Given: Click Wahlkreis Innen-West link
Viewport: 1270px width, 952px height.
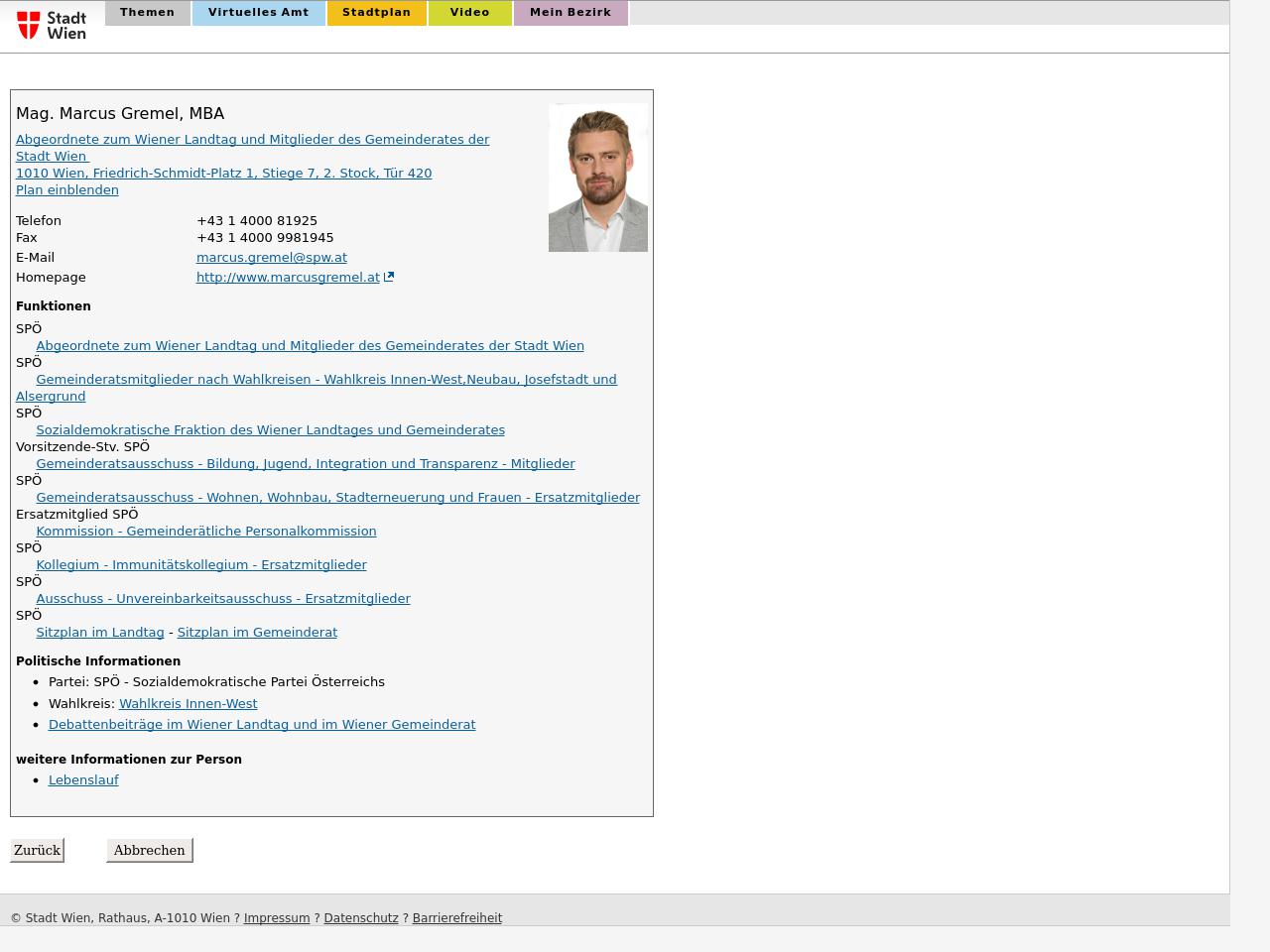Looking at the screenshot, I should (189, 704).
